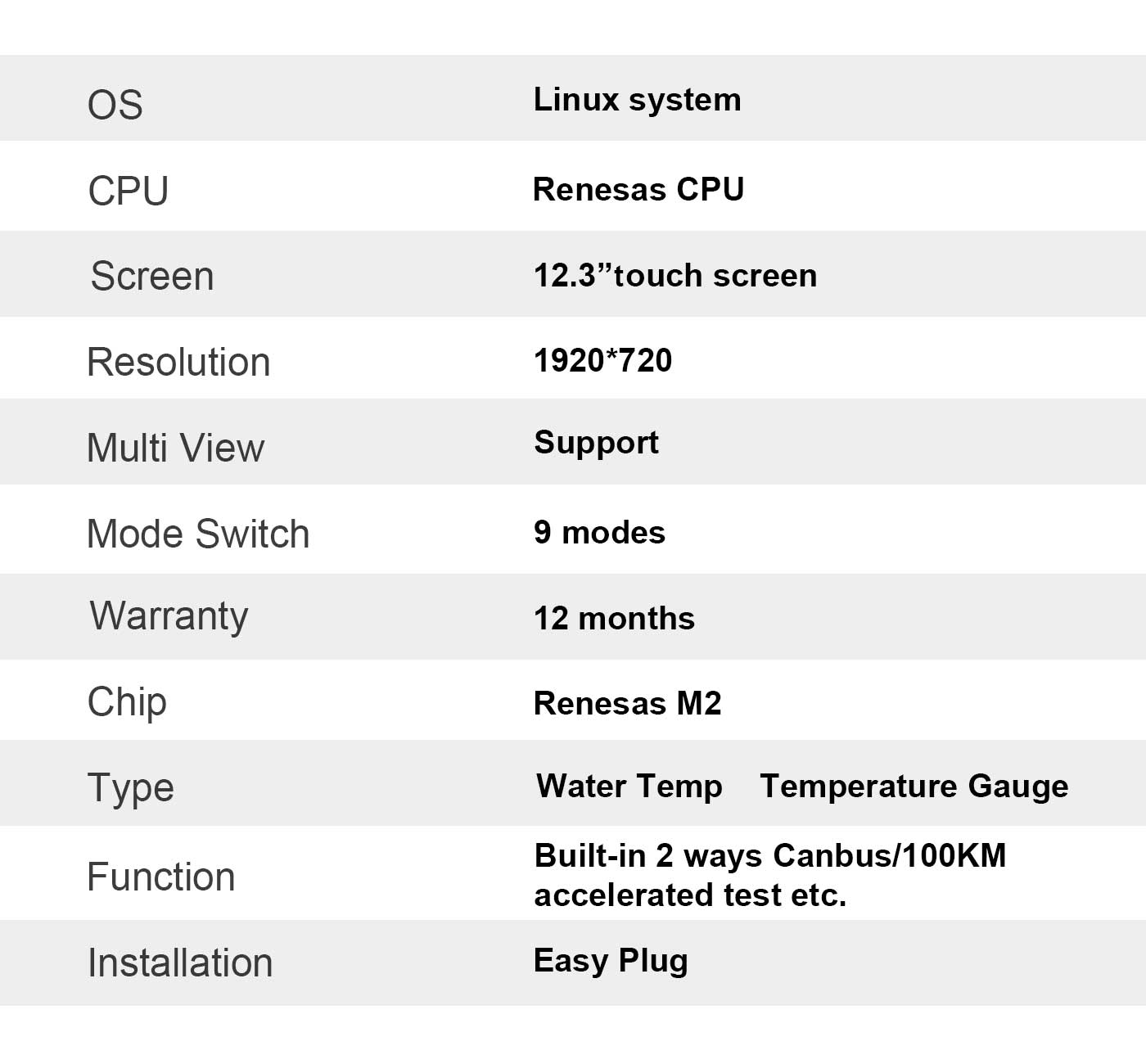Select the CPU label
The image size is (1146, 1064).
(128, 191)
